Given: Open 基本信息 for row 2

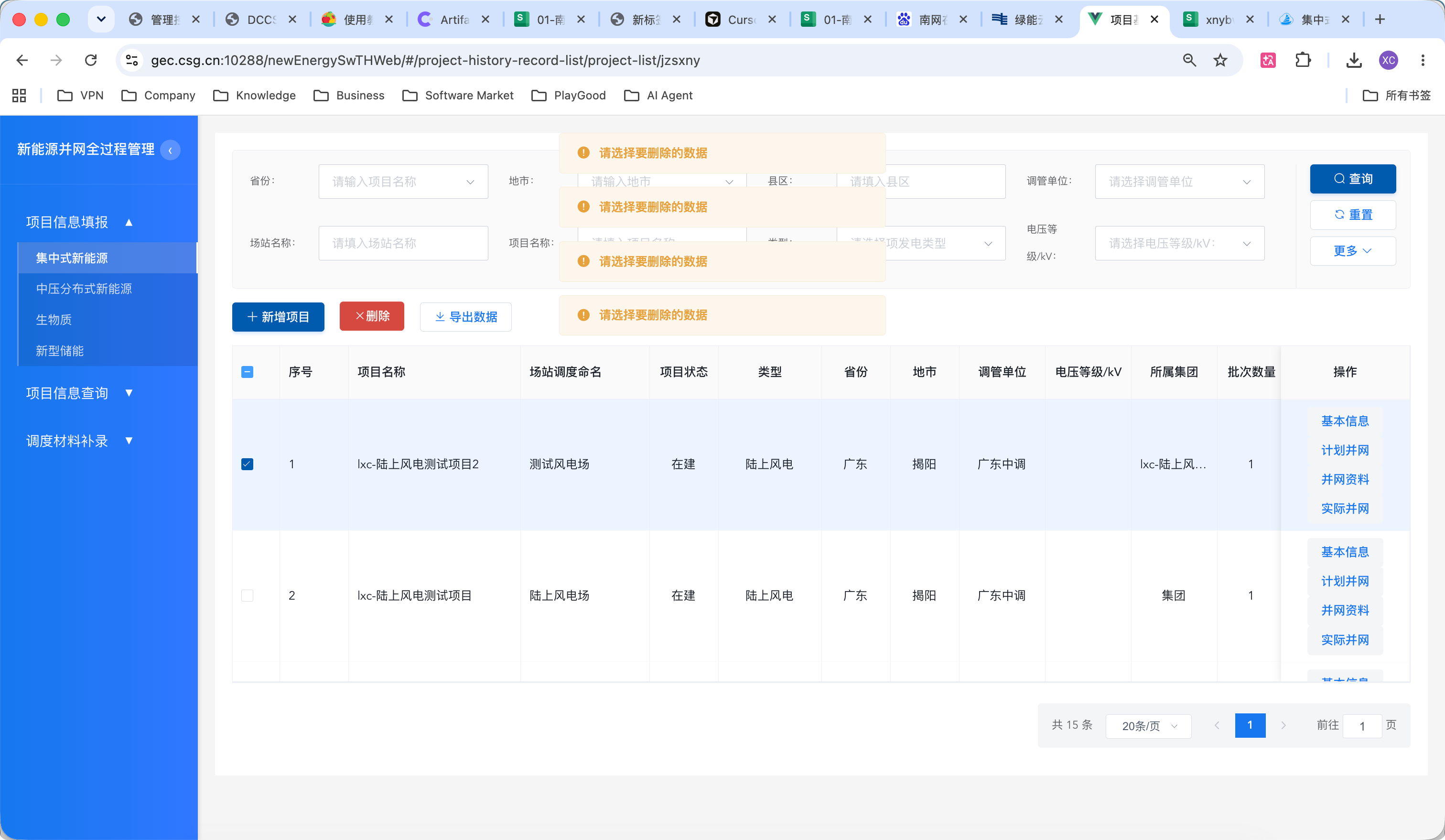Looking at the screenshot, I should (1345, 552).
